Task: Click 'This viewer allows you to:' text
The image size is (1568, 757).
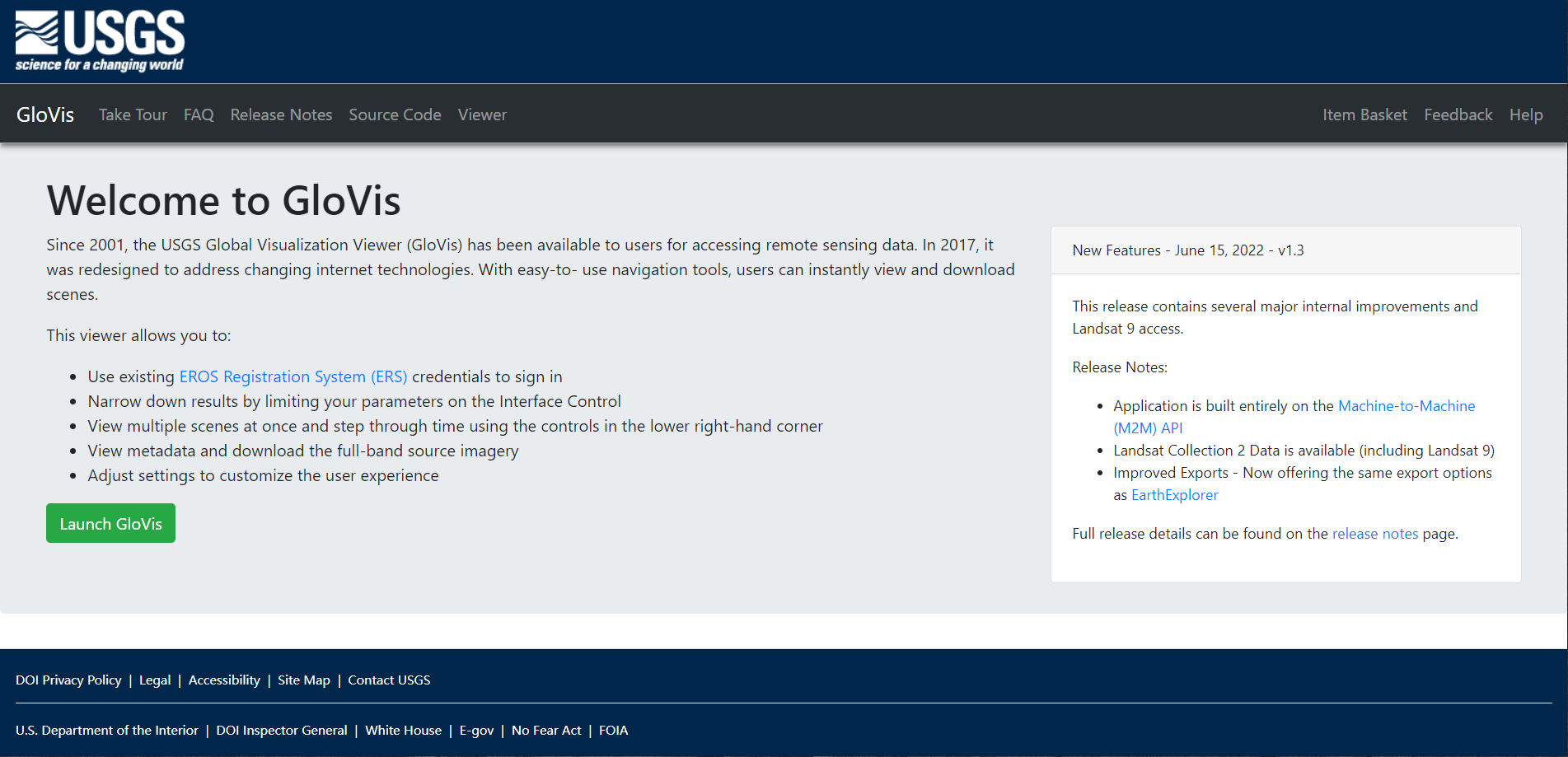Action: coord(138,335)
